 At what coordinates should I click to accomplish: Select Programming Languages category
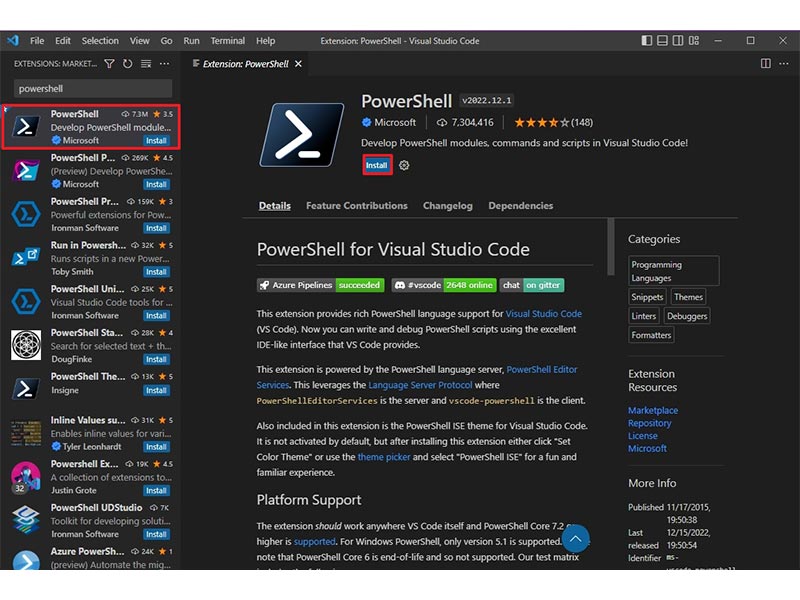click(673, 271)
